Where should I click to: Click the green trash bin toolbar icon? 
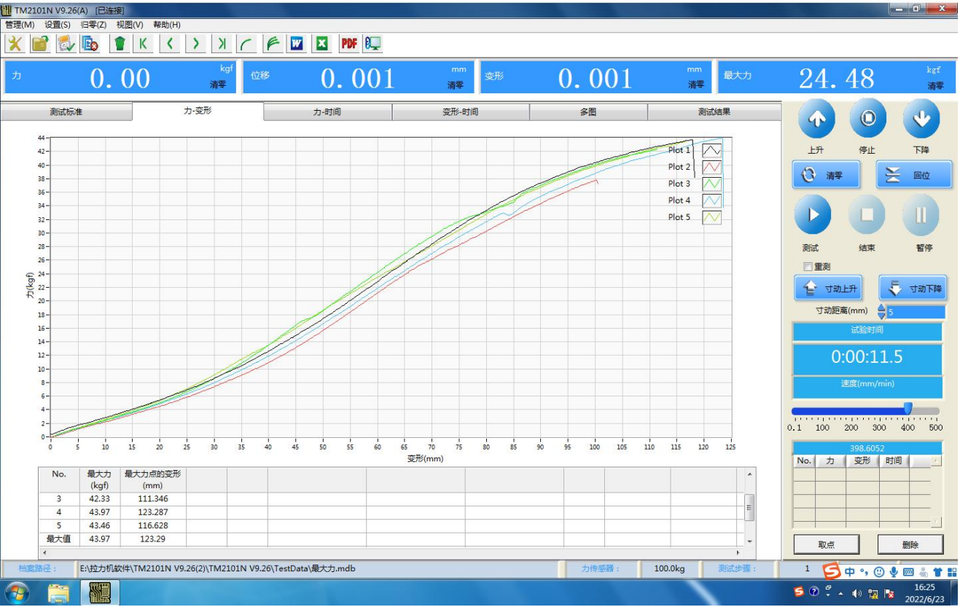[x=119, y=43]
